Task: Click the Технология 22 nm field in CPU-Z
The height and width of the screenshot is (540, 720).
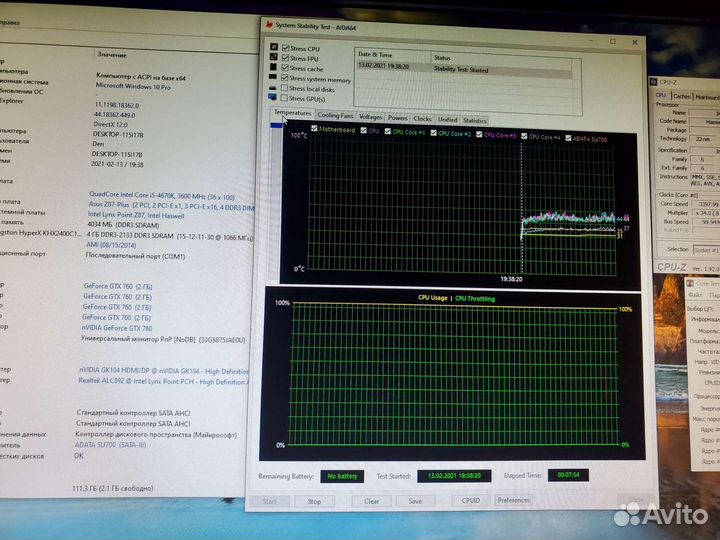Action: (x=705, y=139)
